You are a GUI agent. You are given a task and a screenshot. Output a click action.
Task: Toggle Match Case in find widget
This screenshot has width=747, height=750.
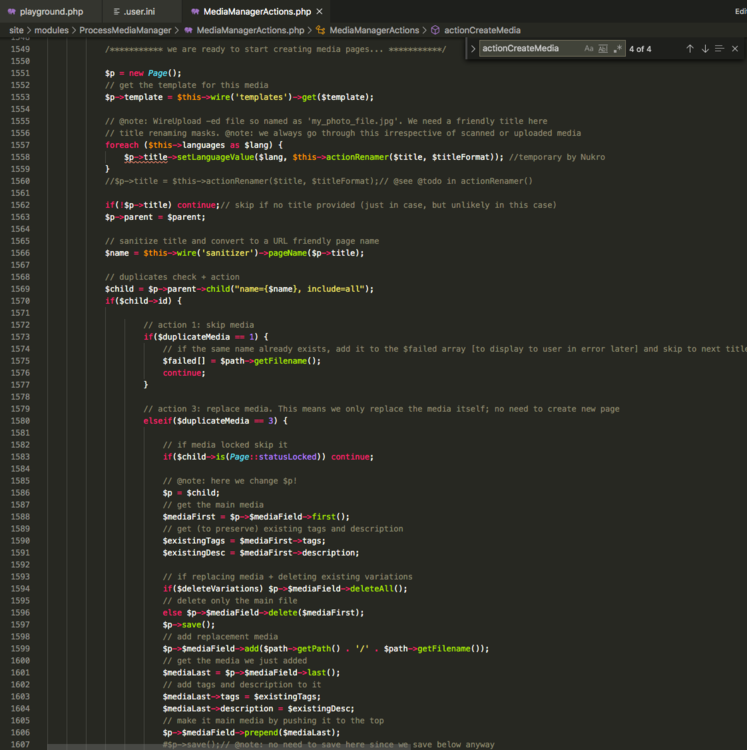[589, 49]
